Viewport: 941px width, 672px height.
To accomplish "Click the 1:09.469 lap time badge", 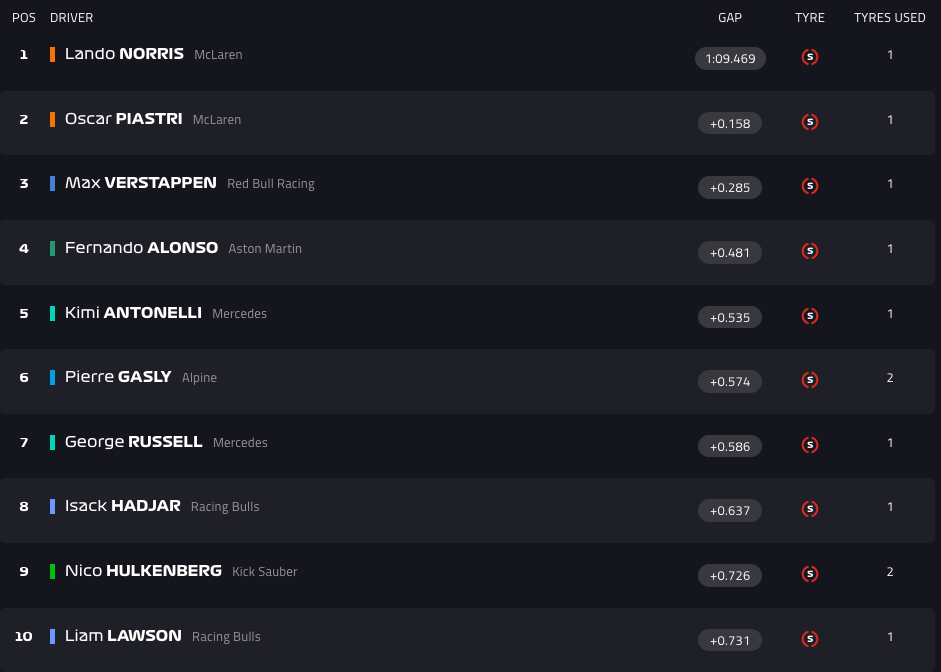I will [x=730, y=59].
